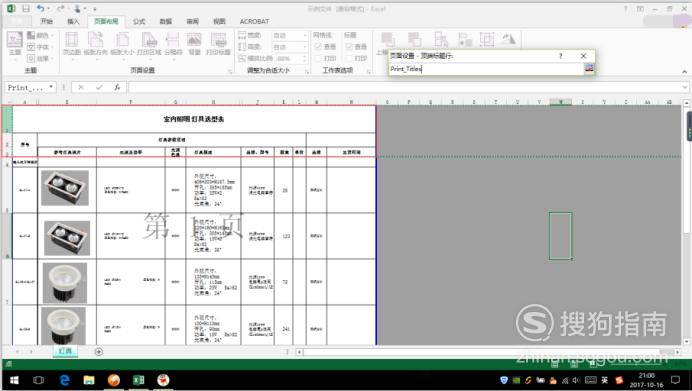Expand the formula bar with chevron
Viewport: 692px width, 391px height.
coord(685,87)
